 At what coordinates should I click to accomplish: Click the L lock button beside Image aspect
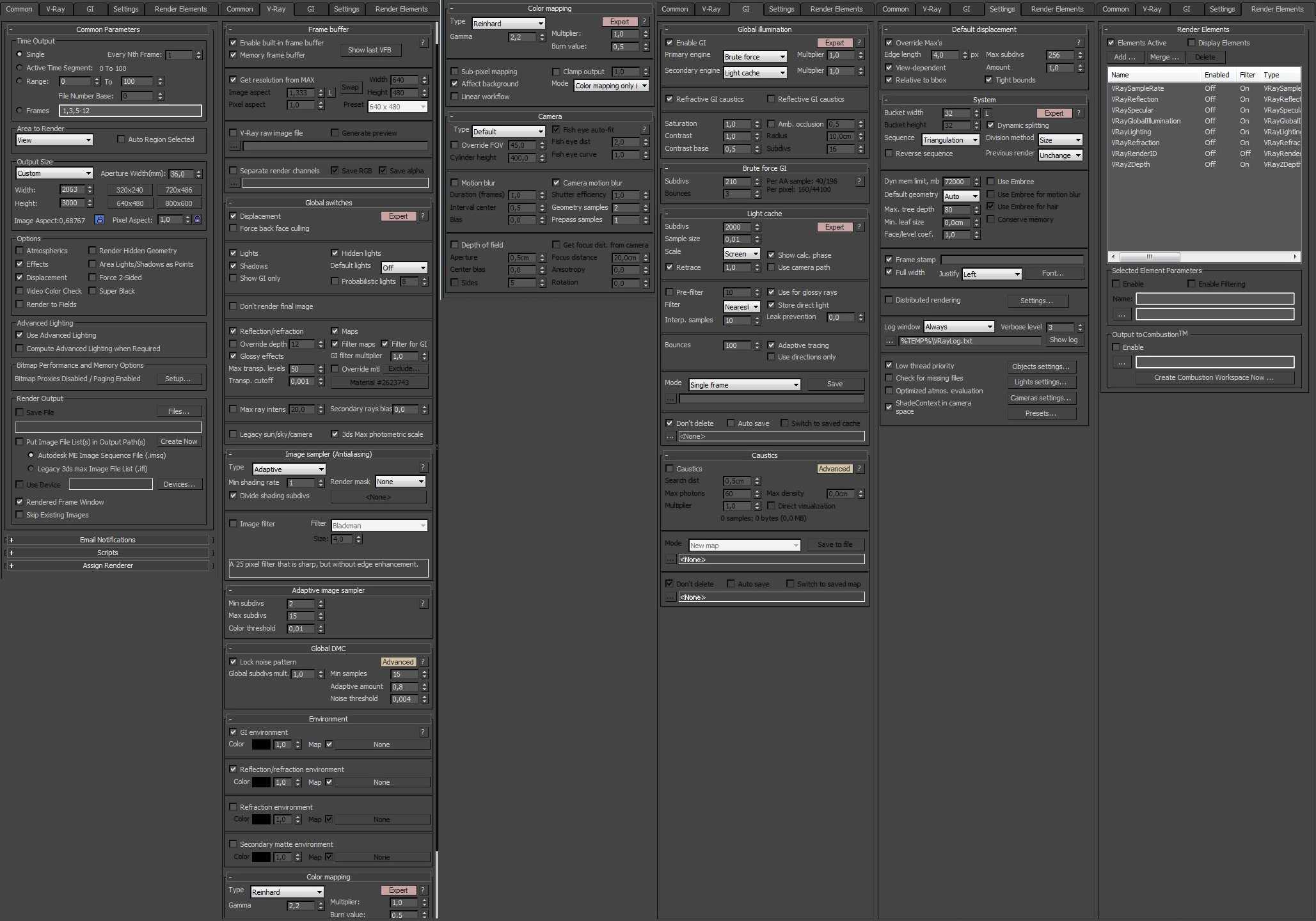[331, 93]
